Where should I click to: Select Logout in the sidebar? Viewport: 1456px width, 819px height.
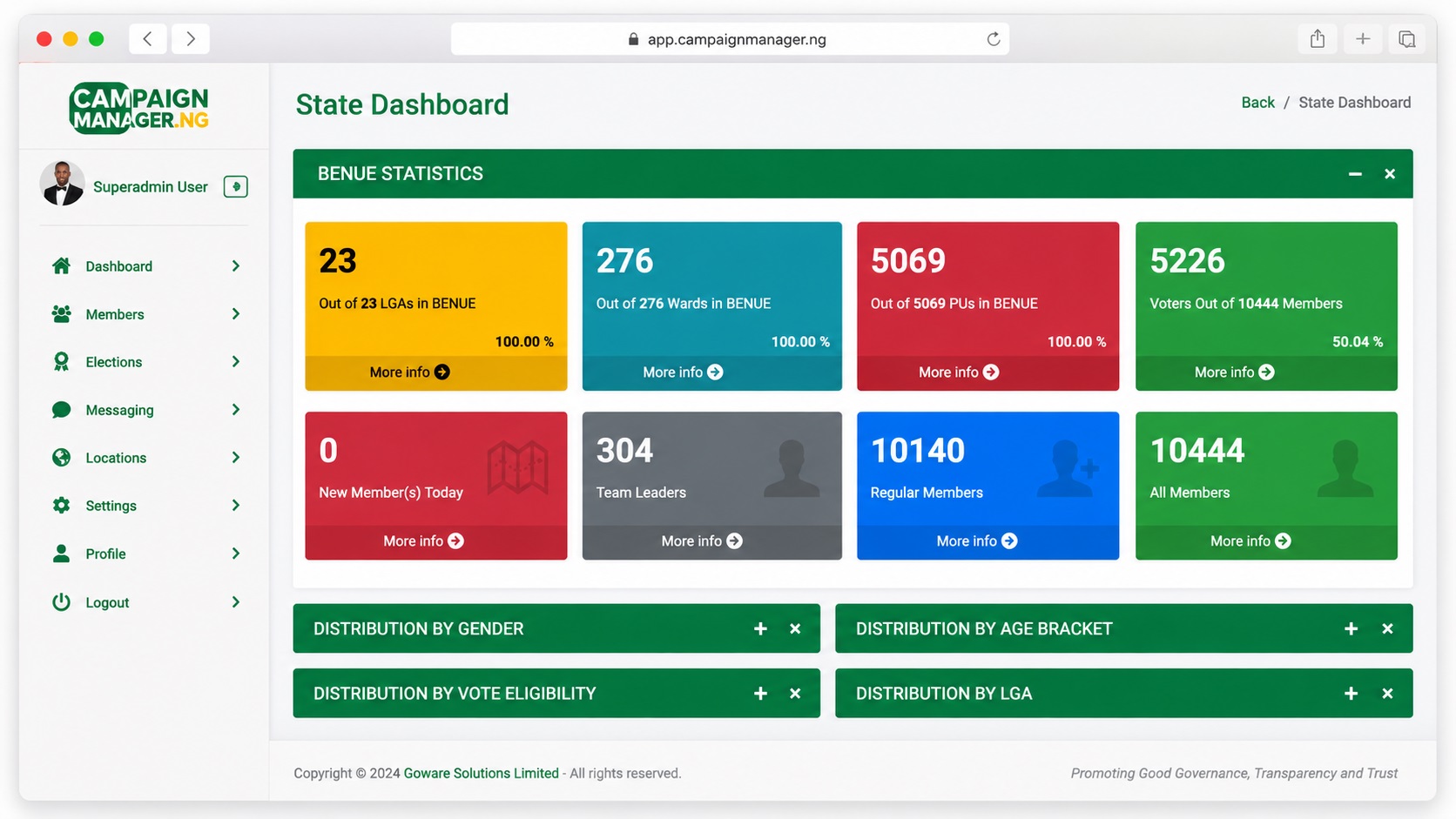click(x=144, y=601)
